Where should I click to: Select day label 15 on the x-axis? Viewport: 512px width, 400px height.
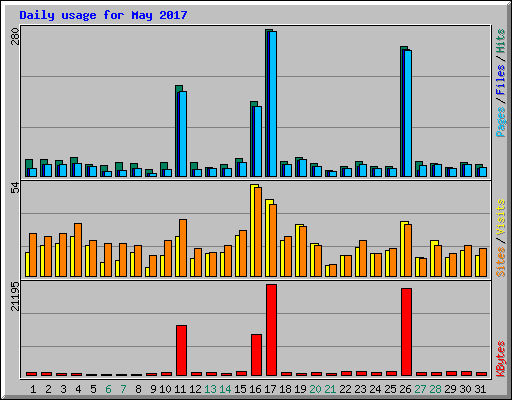point(240,389)
